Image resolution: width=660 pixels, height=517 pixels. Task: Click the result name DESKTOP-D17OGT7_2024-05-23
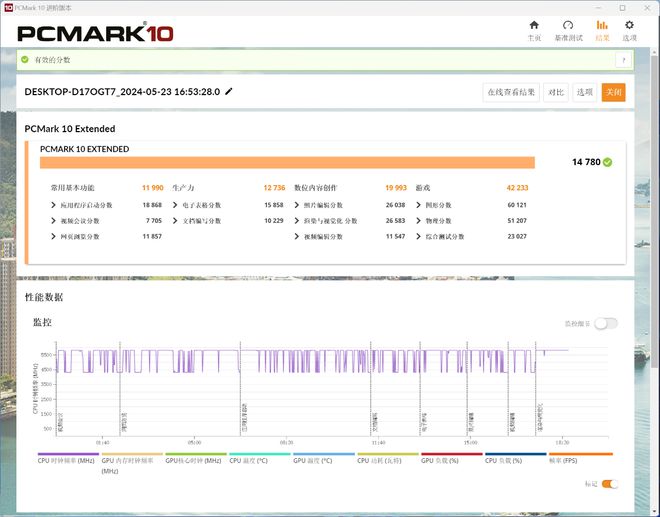tap(122, 92)
